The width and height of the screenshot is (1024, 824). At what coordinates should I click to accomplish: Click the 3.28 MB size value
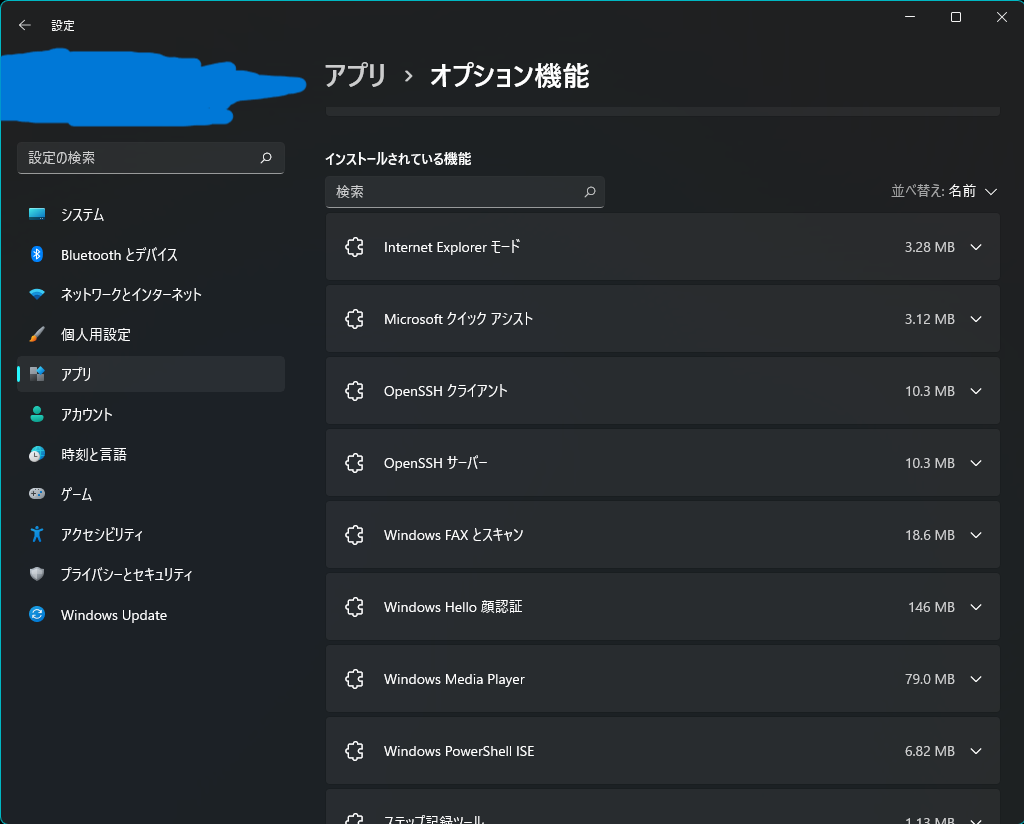(x=929, y=247)
